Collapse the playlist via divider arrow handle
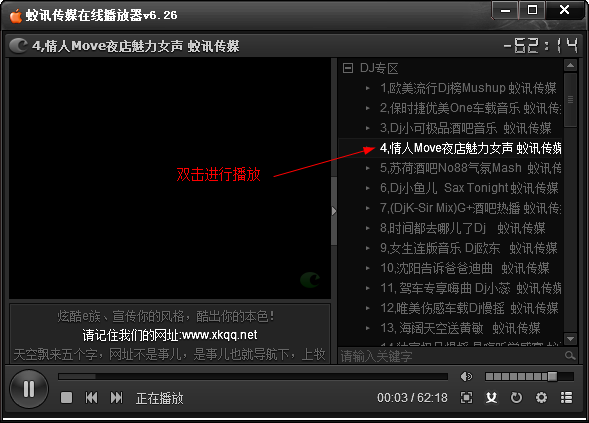589x423 pixels. coord(334,211)
